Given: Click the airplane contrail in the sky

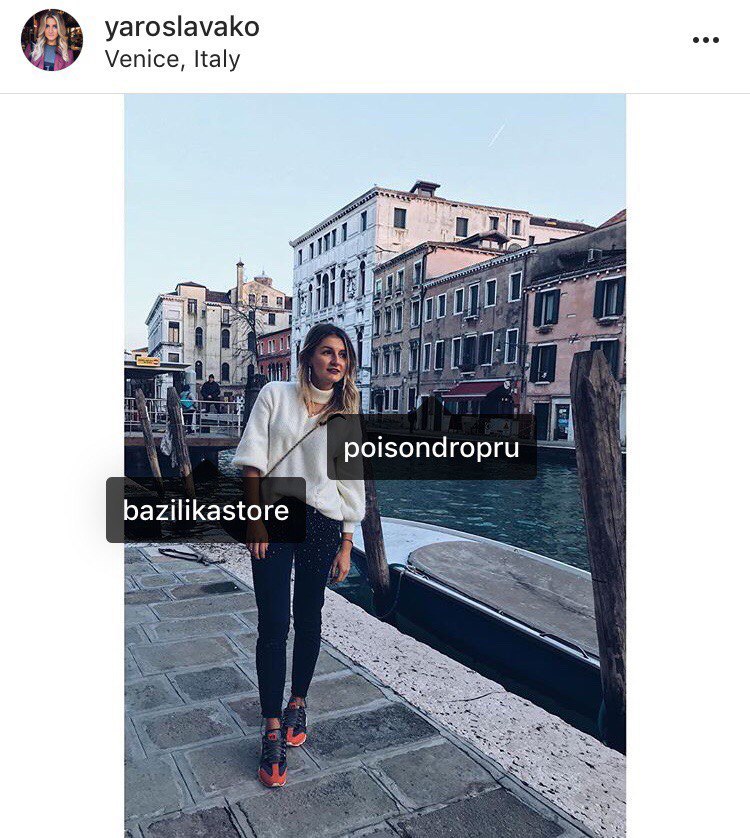Looking at the screenshot, I should [x=497, y=134].
